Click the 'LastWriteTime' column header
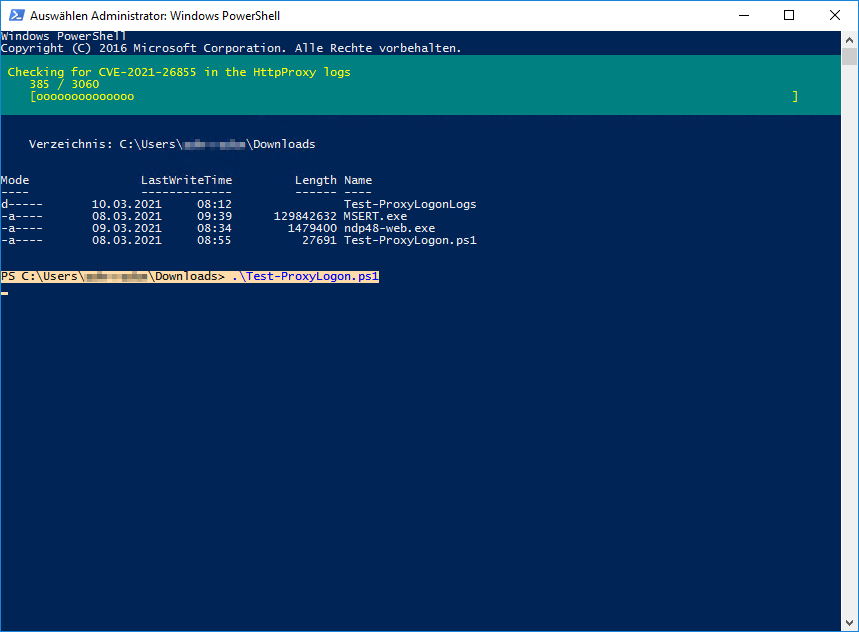Image resolution: width=859 pixels, height=632 pixels. pos(186,180)
